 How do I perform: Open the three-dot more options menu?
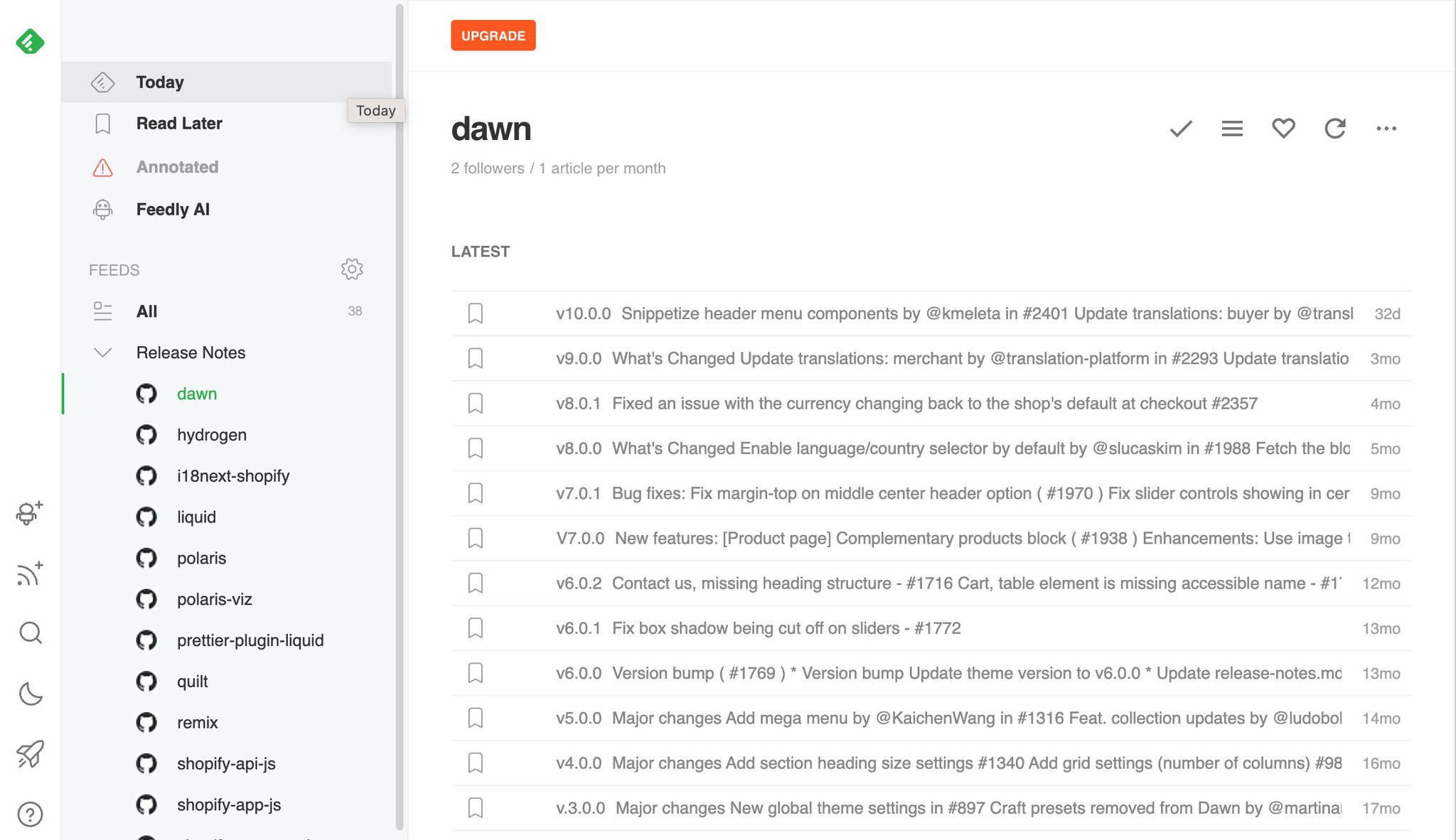pos(1386,129)
